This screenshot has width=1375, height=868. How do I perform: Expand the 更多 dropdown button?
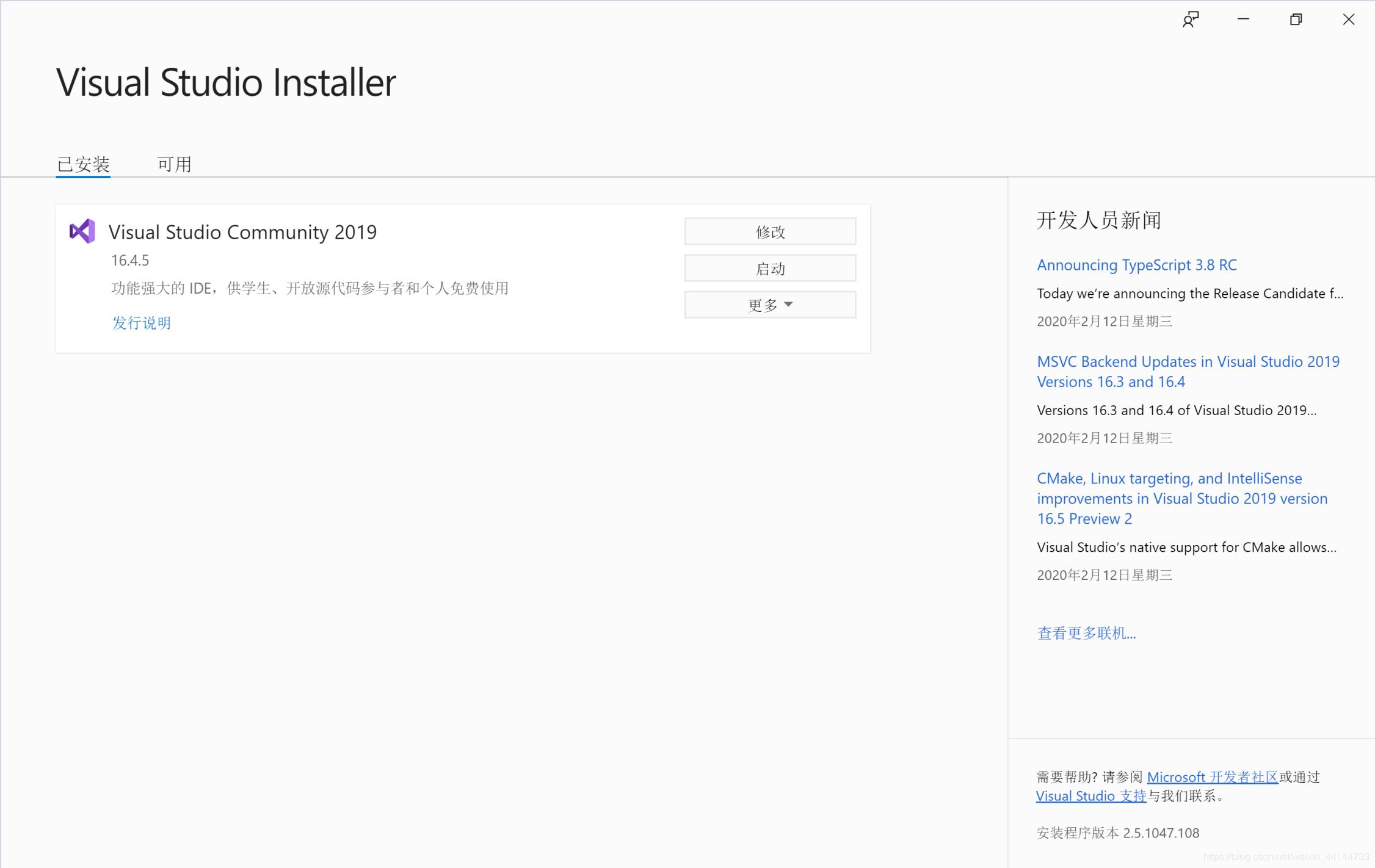click(770, 305)
